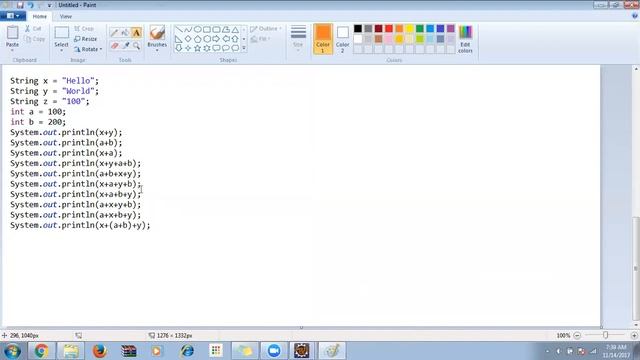Screen dimensions: 640x360
Task: Select the Text tool
Action: tap(136, 33)
